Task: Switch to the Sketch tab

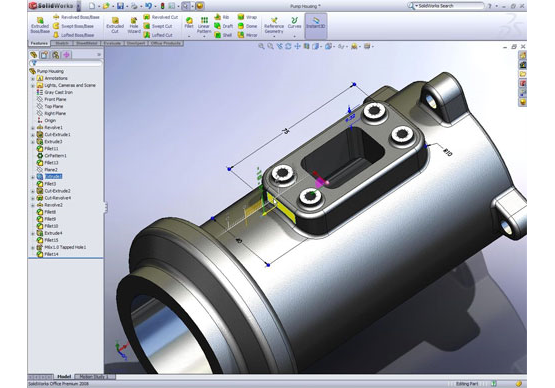Action: pos(62,43)
